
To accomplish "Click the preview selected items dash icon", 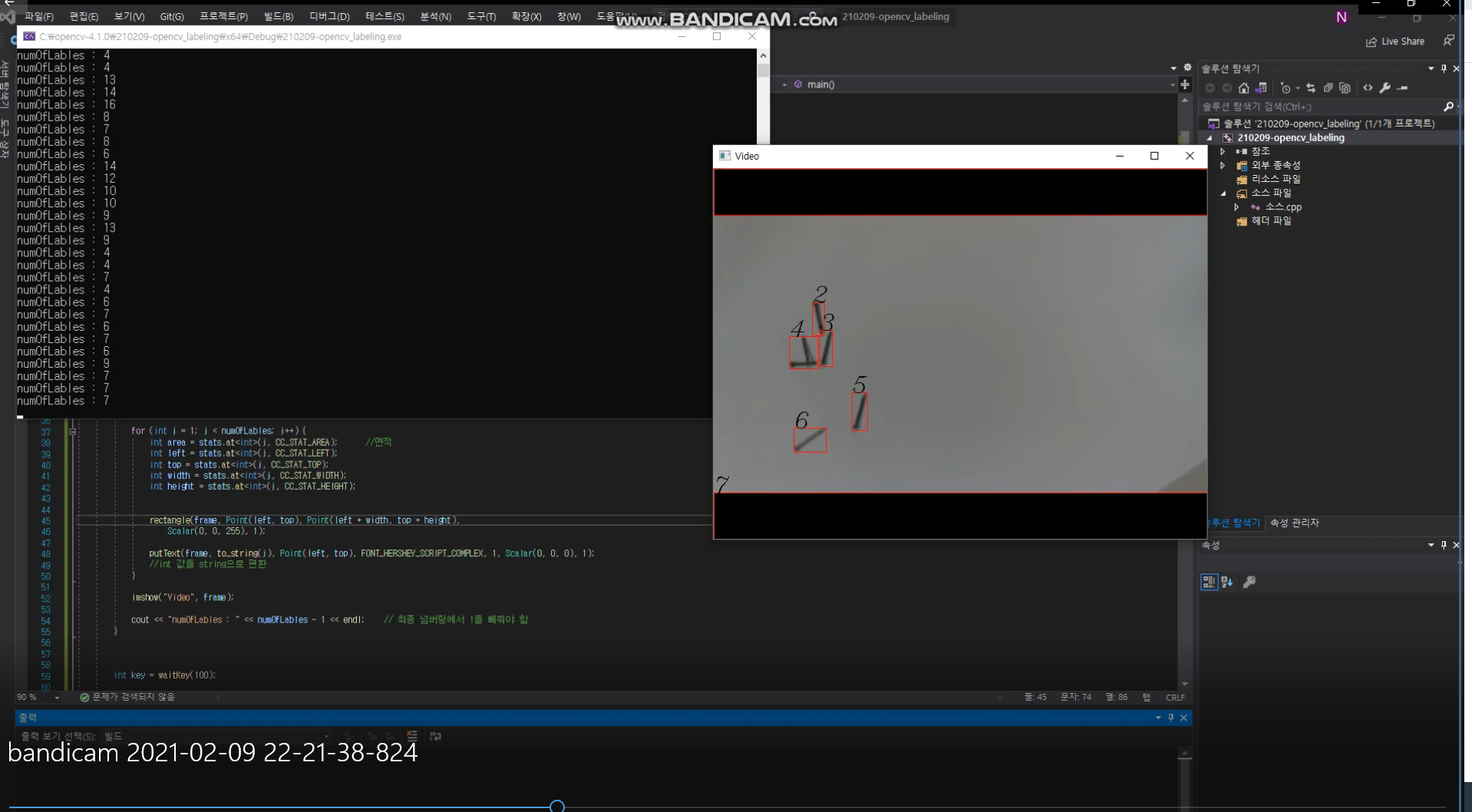I will (1403, 88).
